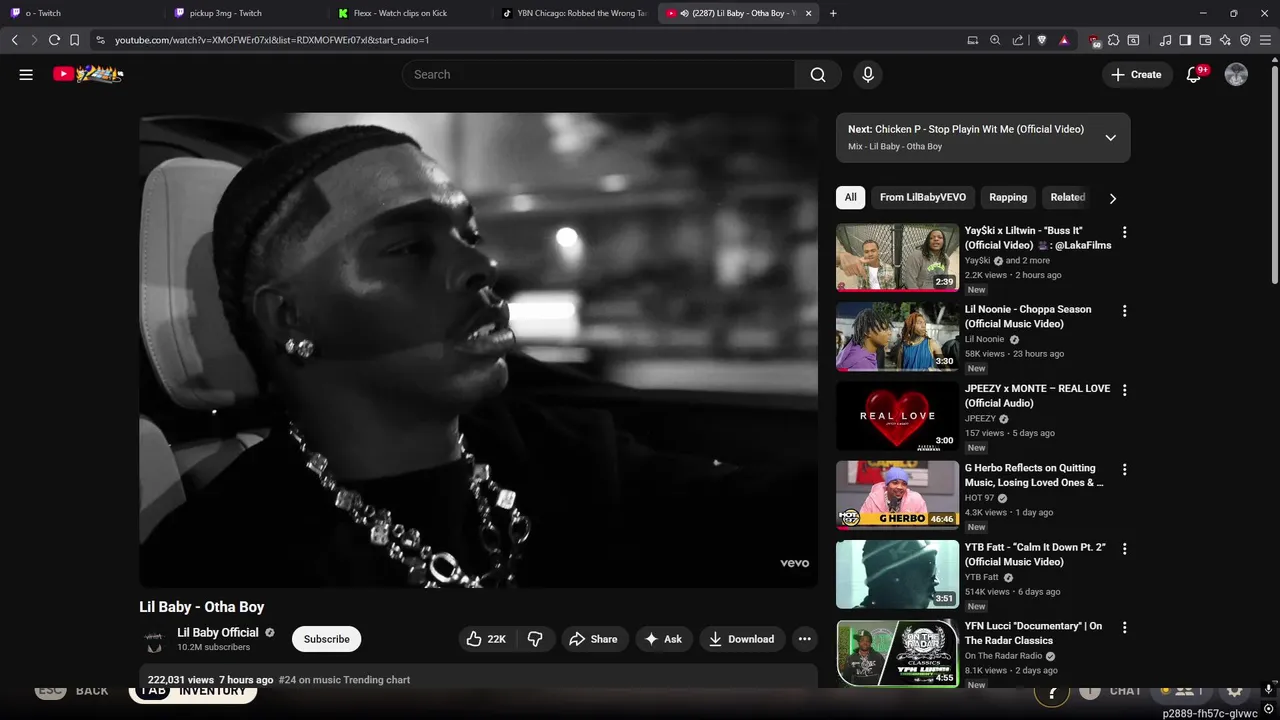The width and height of the screenshot is (1280, 720).
Task: Open the browser main menu icon
Action: [1266, 40]
